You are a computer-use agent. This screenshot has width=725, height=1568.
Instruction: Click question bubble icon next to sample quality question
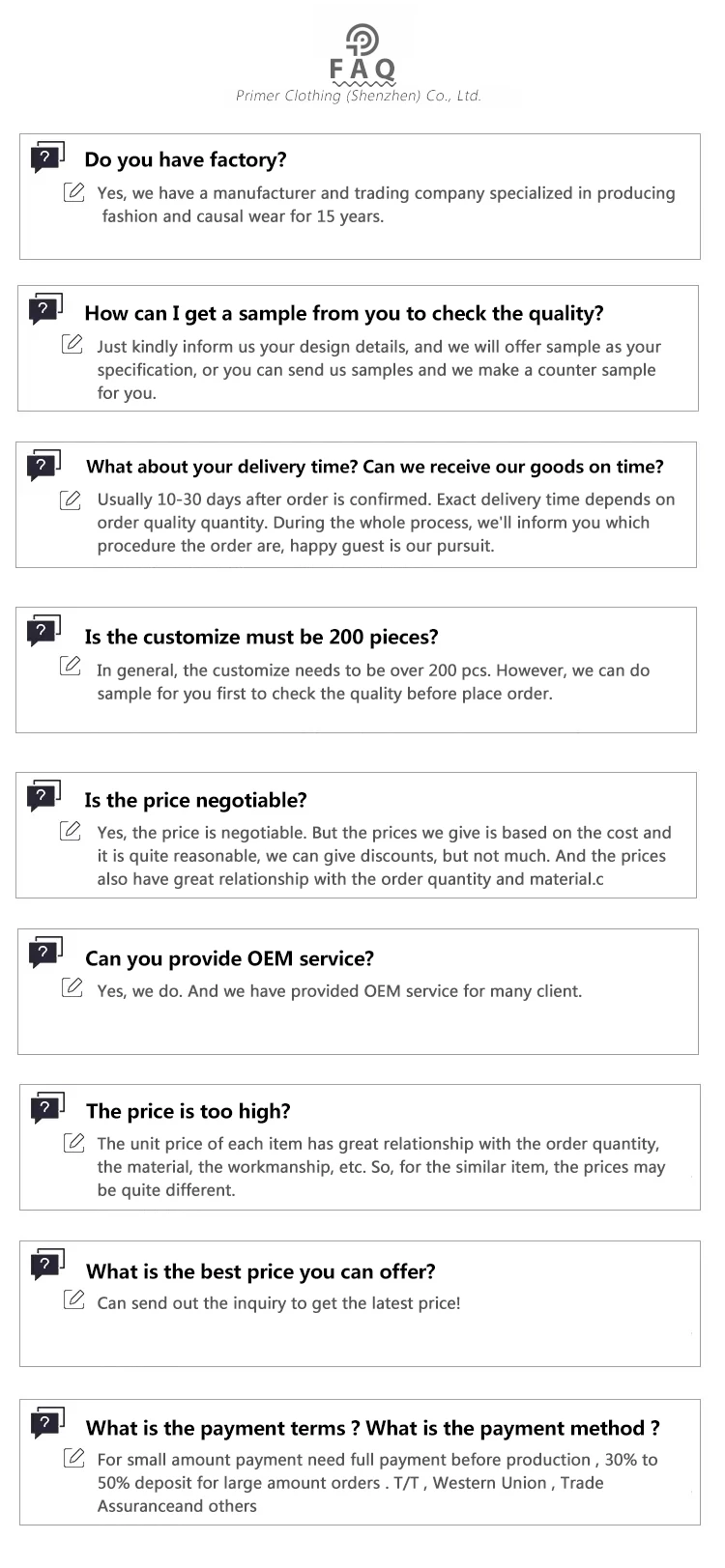[45, 309]
